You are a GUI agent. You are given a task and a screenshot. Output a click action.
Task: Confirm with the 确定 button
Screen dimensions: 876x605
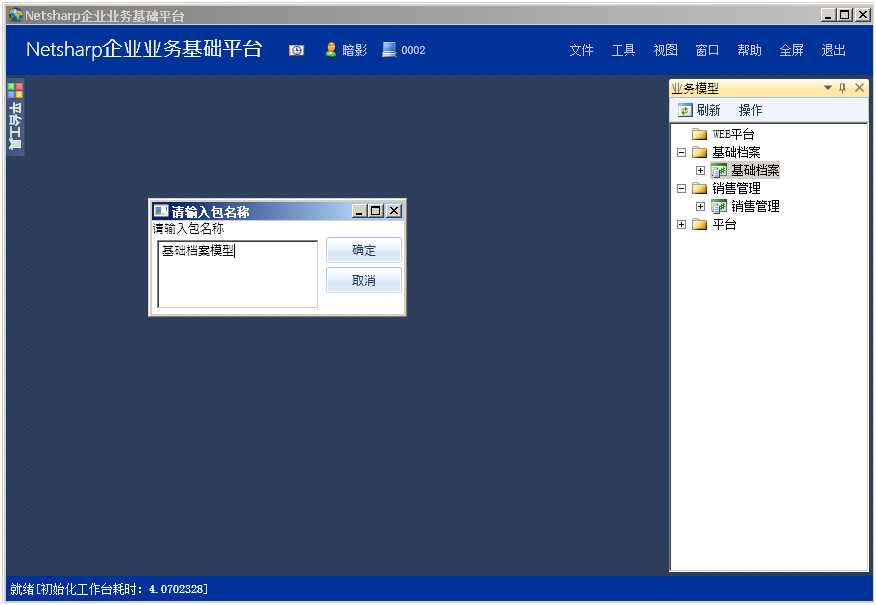[x=364, y=250]
